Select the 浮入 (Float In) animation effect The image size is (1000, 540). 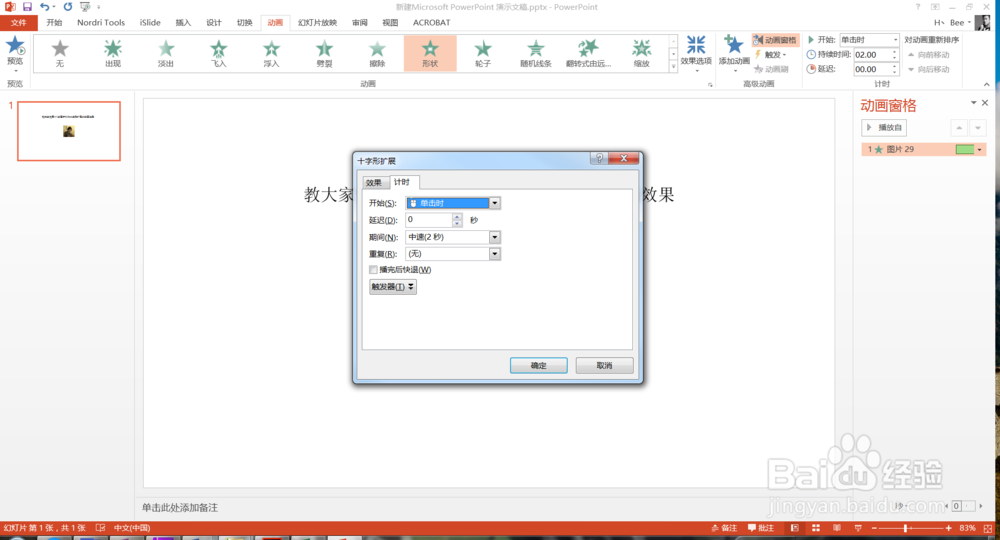[272, 53]
